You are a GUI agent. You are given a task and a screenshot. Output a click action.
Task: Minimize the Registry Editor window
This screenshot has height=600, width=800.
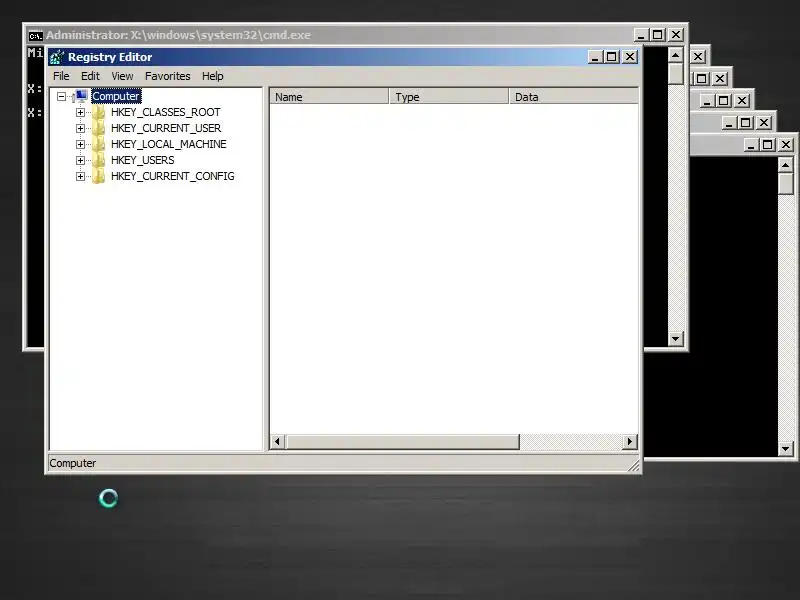[x=595, y=57]
